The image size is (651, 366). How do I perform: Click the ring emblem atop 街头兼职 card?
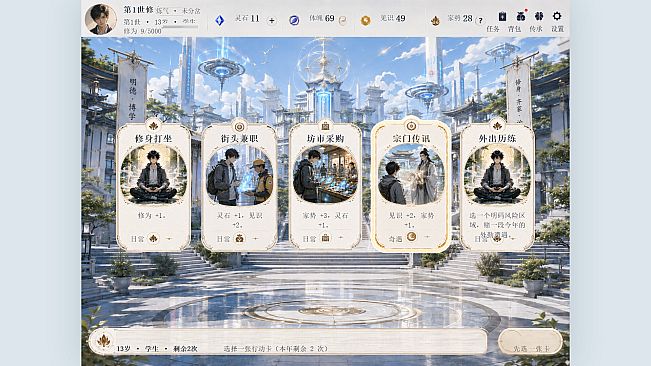[240, 126]
